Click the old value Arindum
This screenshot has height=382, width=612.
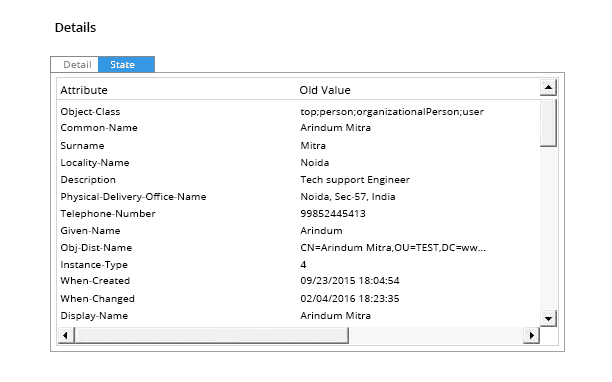pyautogui.click(x=321, y=231)
